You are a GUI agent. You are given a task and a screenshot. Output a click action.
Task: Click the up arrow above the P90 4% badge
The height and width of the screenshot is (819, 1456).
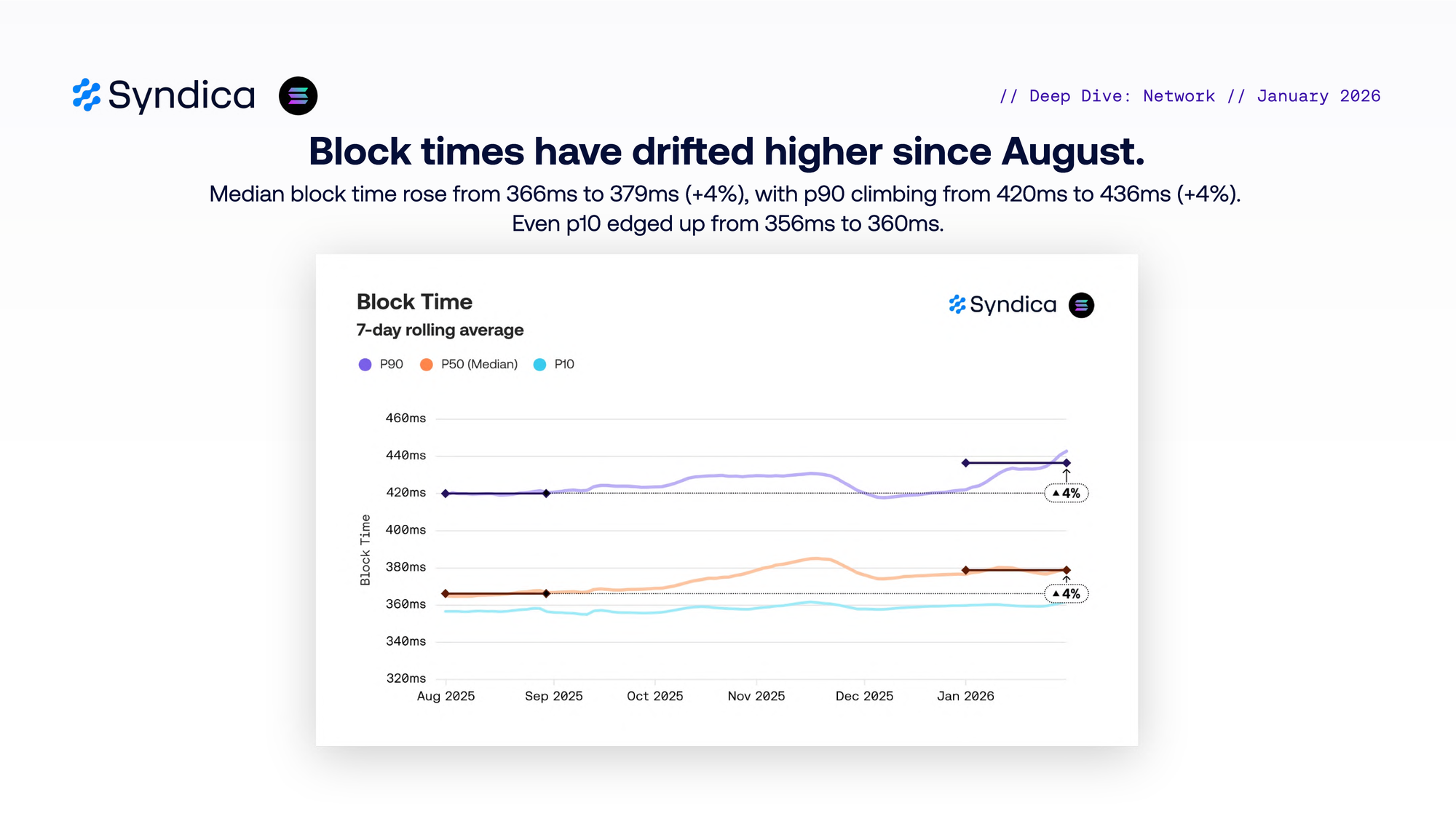(x=1067, y=475)
